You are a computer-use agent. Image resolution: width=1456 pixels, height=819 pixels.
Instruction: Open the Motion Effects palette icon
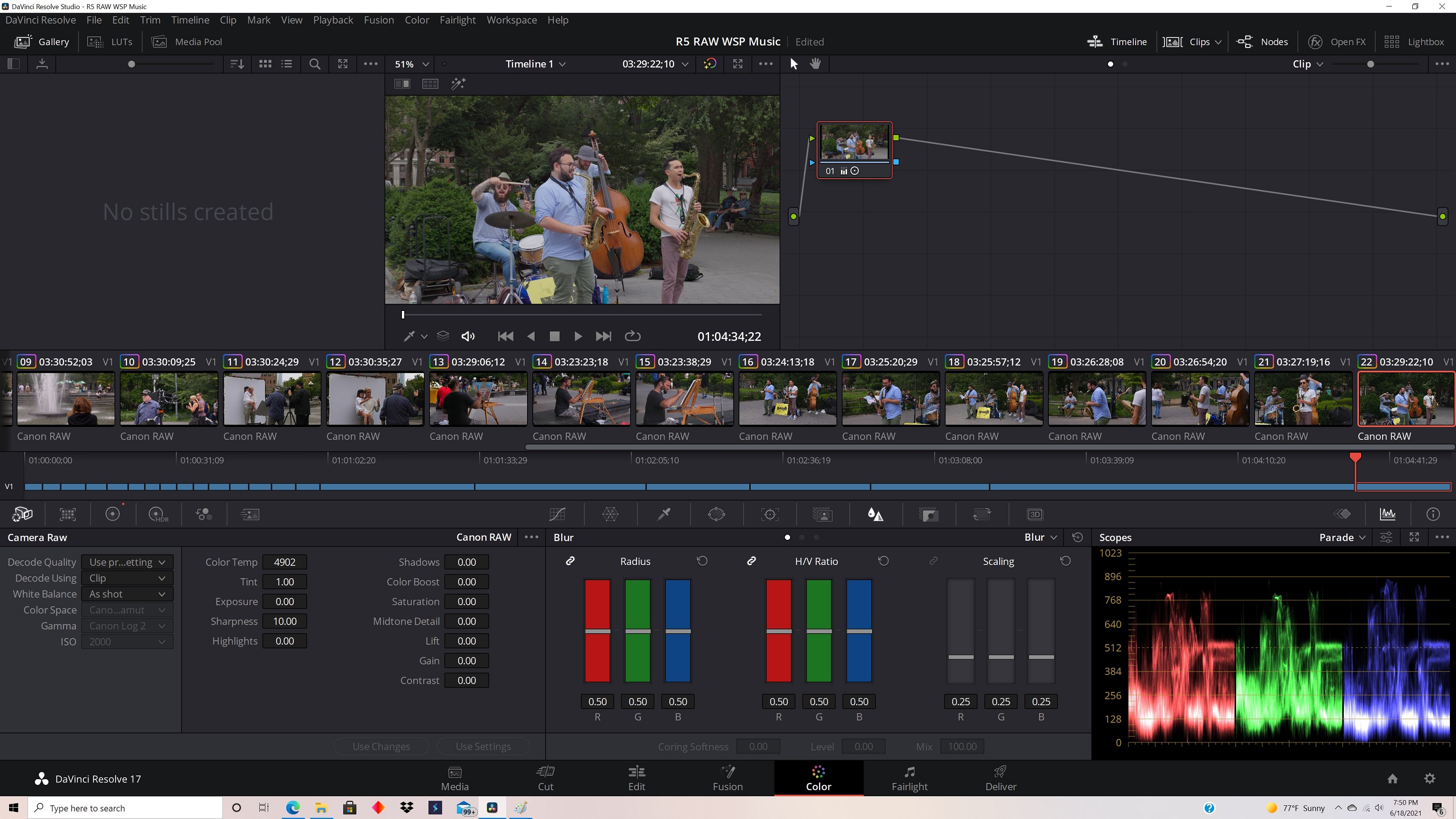249,514
